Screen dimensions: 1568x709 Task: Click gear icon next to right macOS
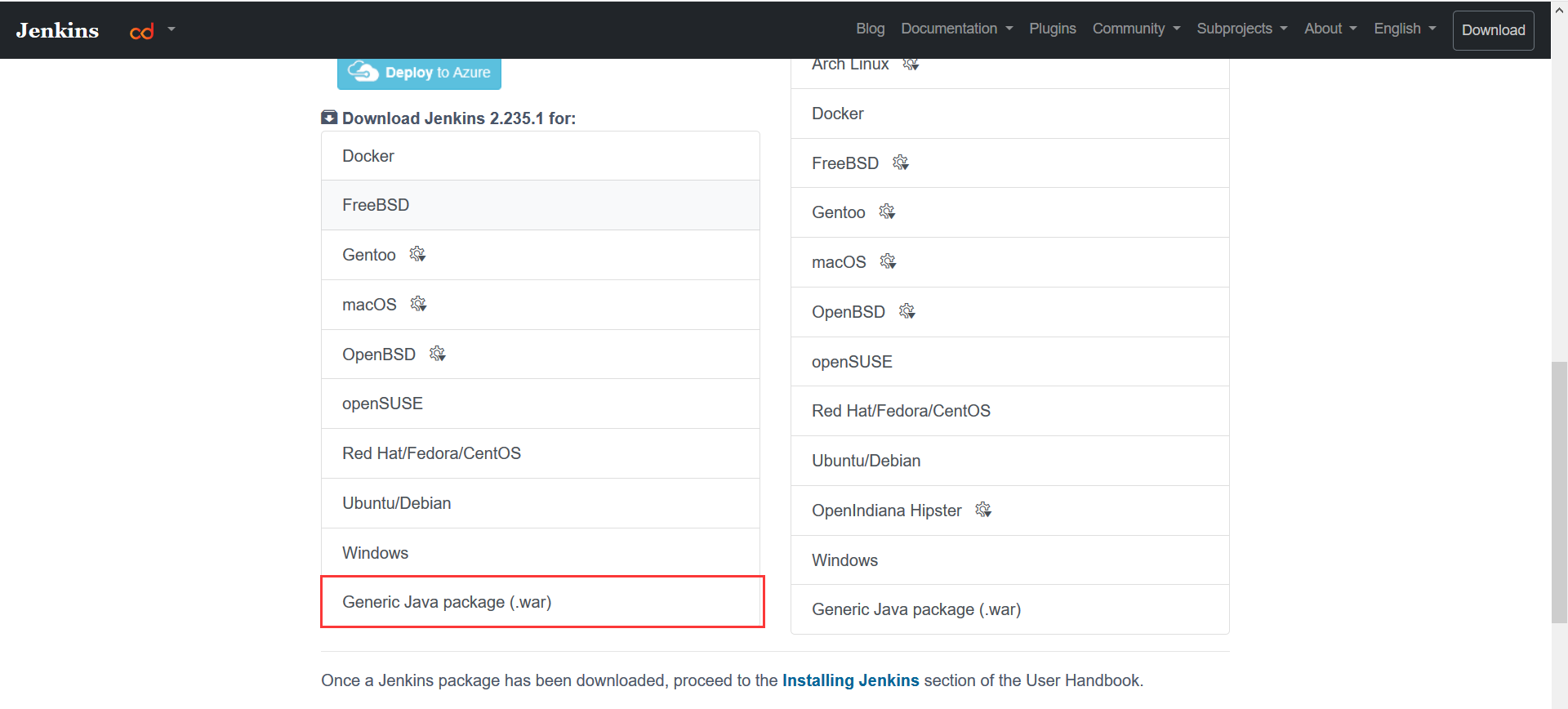click(x=888, y=261)
